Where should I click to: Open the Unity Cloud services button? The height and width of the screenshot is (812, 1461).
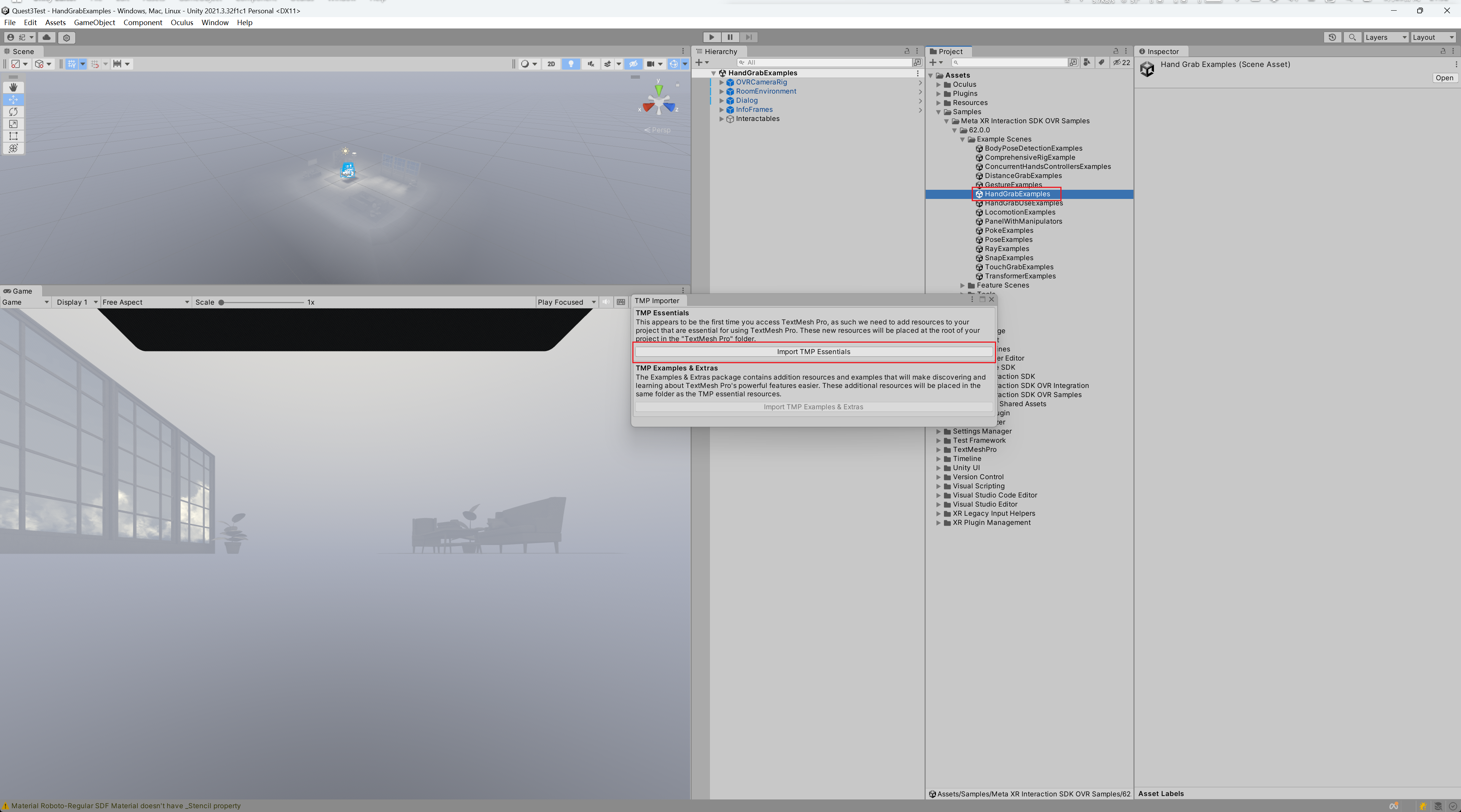[46, 37]
